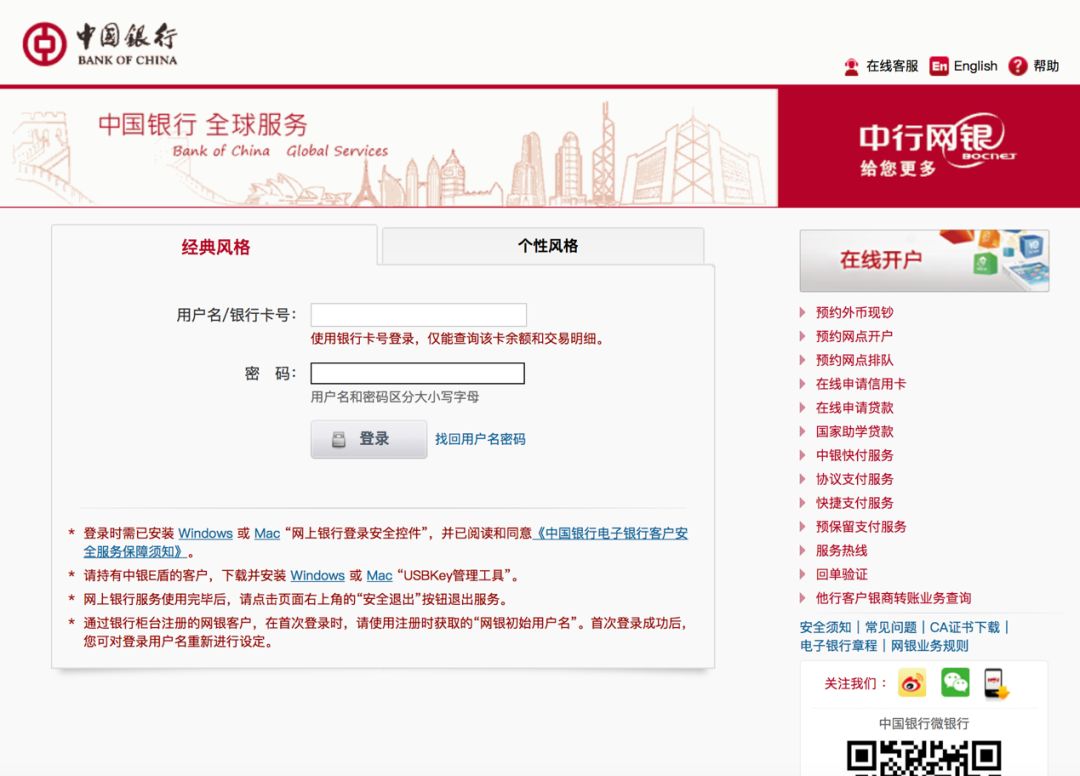Select the 经典风格 tab
Screen dimensions: 1080x776
(213, 245)
